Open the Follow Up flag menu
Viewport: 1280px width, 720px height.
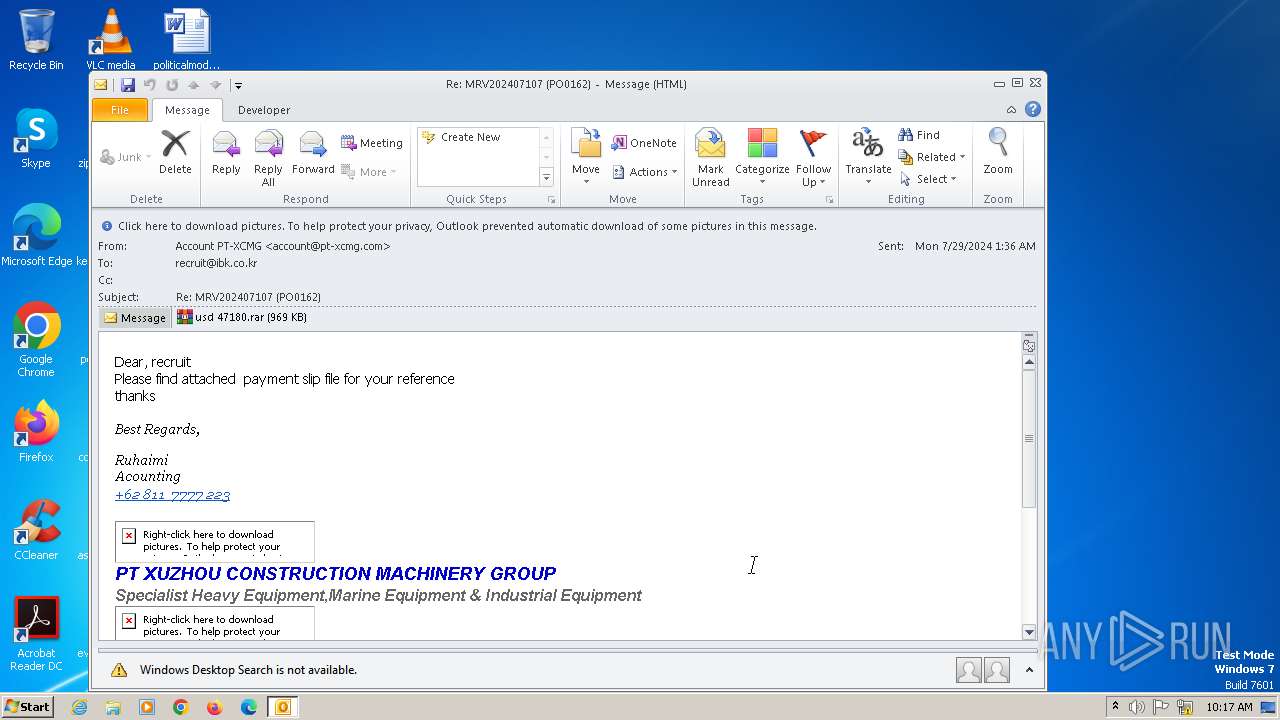814,157
